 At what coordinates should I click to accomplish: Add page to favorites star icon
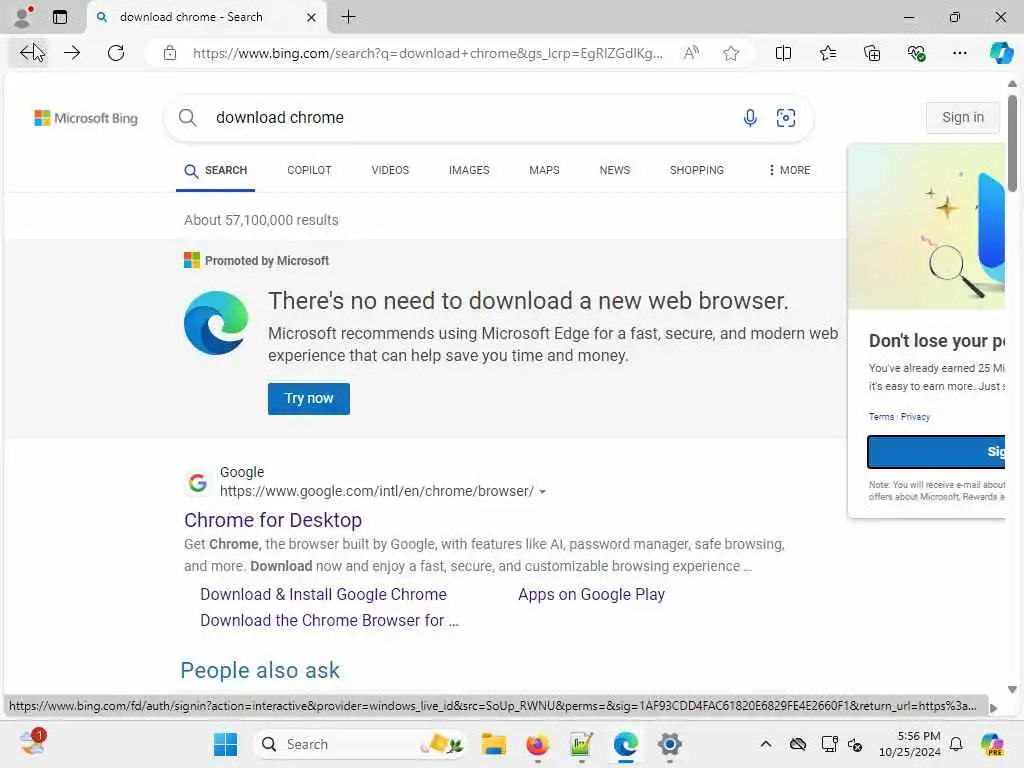tap(731, 53)
